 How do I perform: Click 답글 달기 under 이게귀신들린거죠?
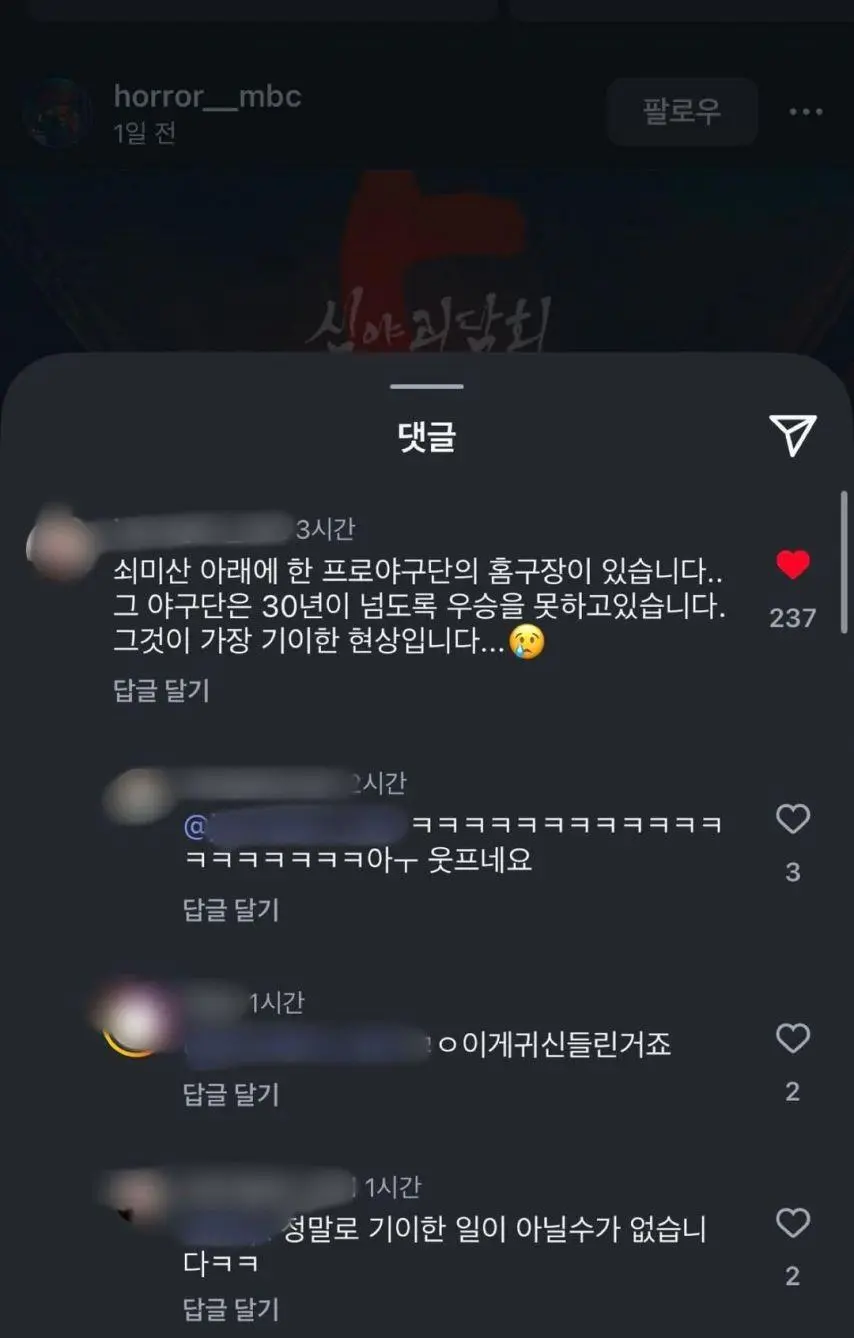(x=231, y=1094)
